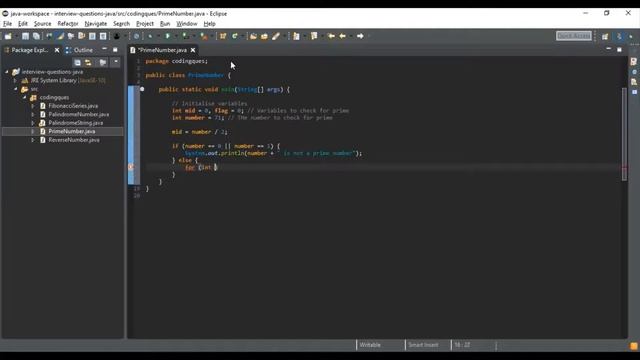
Task: Click the Open Task toolbar icon
Action: coord(264,36)
